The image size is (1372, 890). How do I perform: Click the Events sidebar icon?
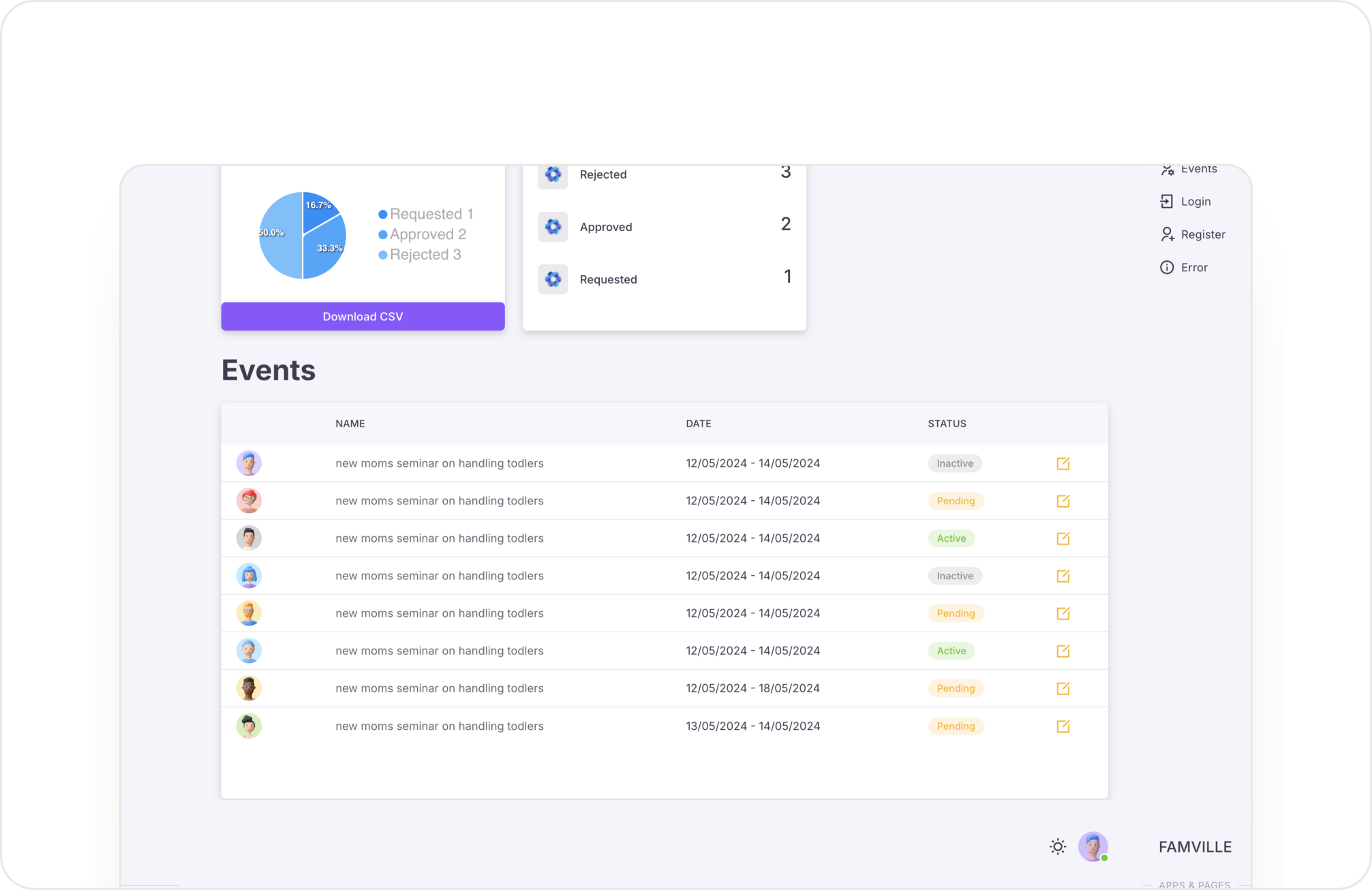click(1167, 170)
